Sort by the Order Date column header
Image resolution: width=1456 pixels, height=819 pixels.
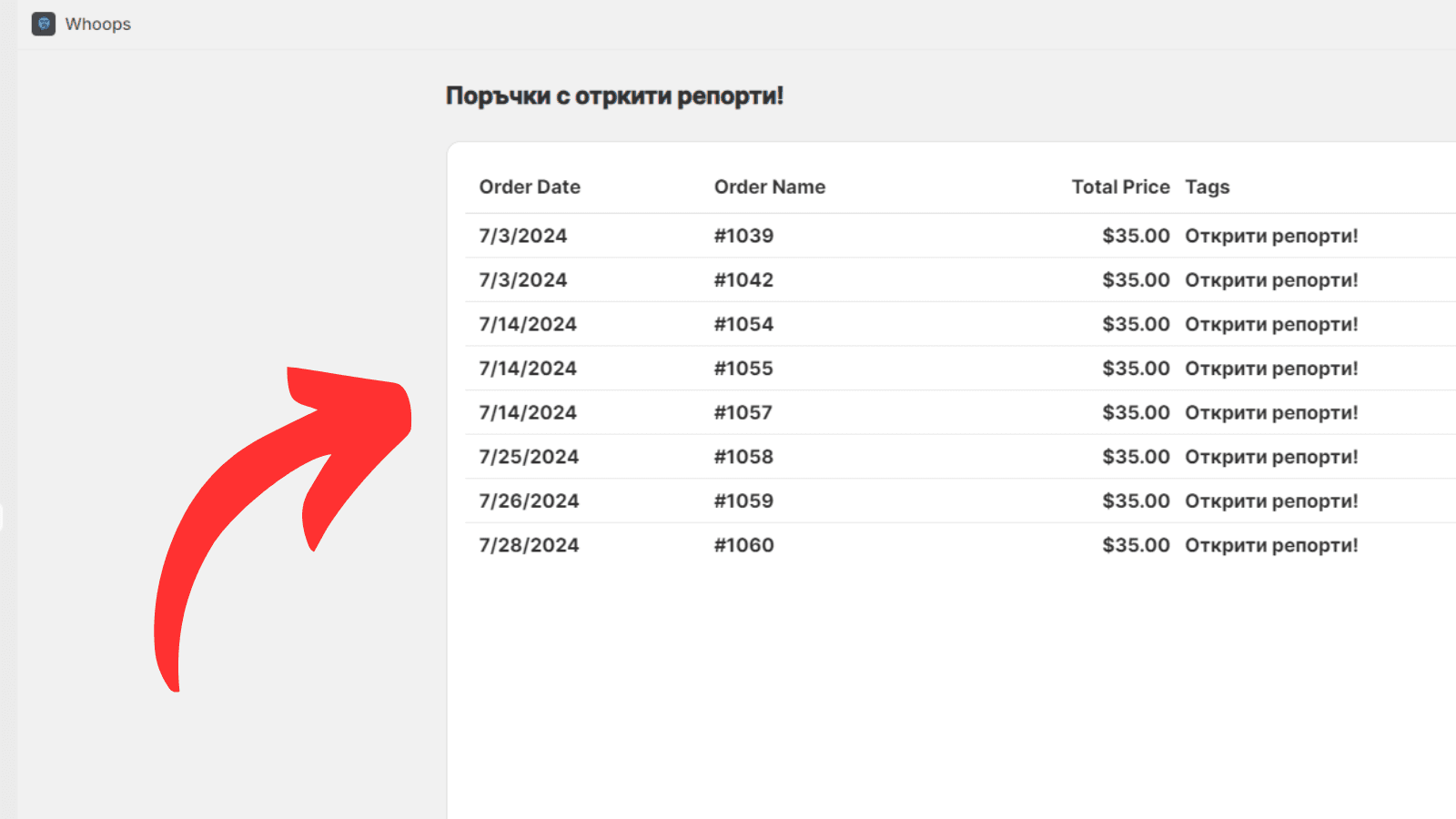[530, 187]
